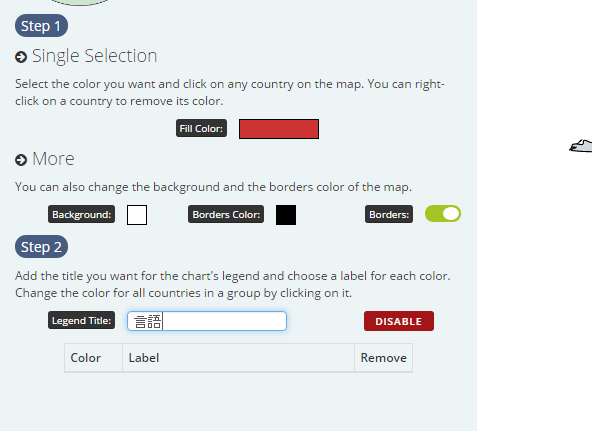Image resolution: width=592 pixels, height=431 pixels.
Task: Click the arrow icon beside Single Selection
Action: click(21, 57)
